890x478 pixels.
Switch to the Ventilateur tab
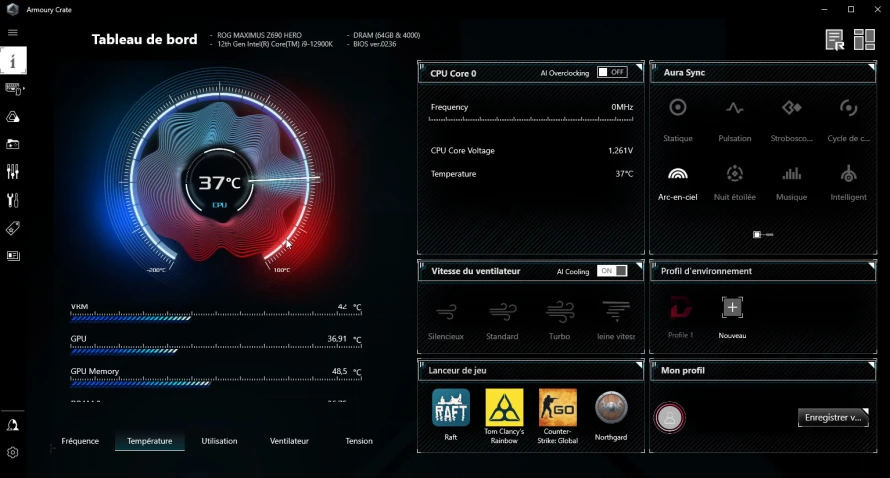(x=289, y=441)
